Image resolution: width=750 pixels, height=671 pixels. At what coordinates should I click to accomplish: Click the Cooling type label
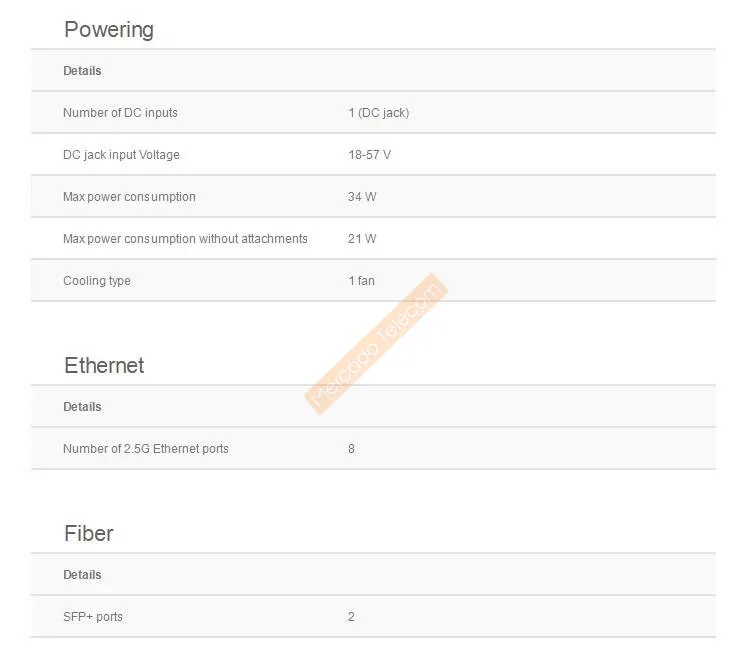click(97, 281)
